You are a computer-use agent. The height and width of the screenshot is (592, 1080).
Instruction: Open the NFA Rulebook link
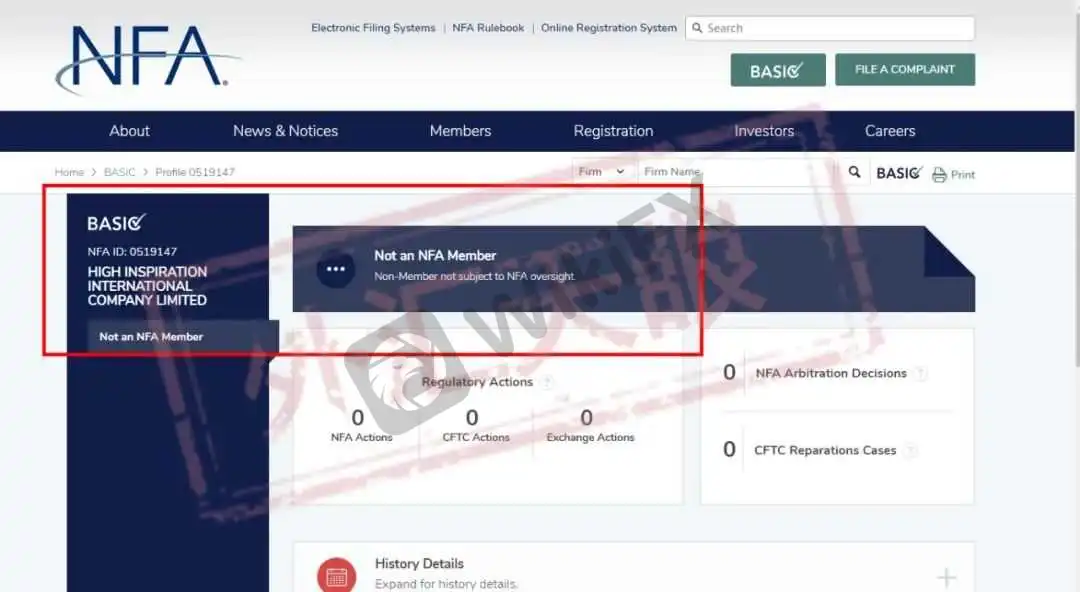pos(488,28)
